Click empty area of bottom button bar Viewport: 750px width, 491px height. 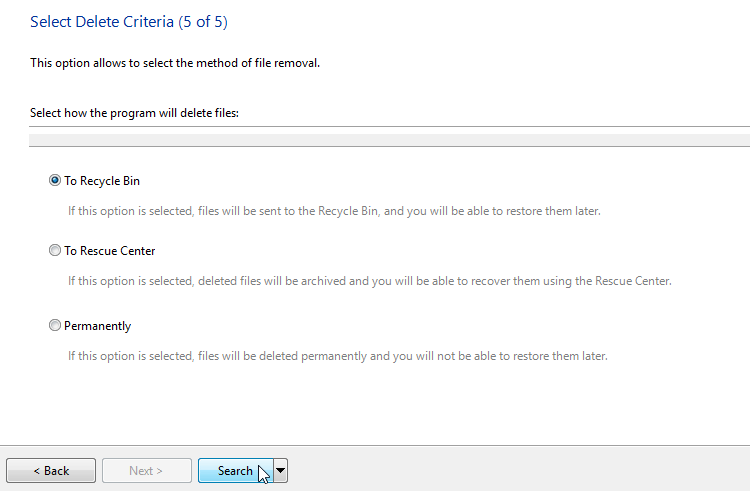(x=517, y=469)
